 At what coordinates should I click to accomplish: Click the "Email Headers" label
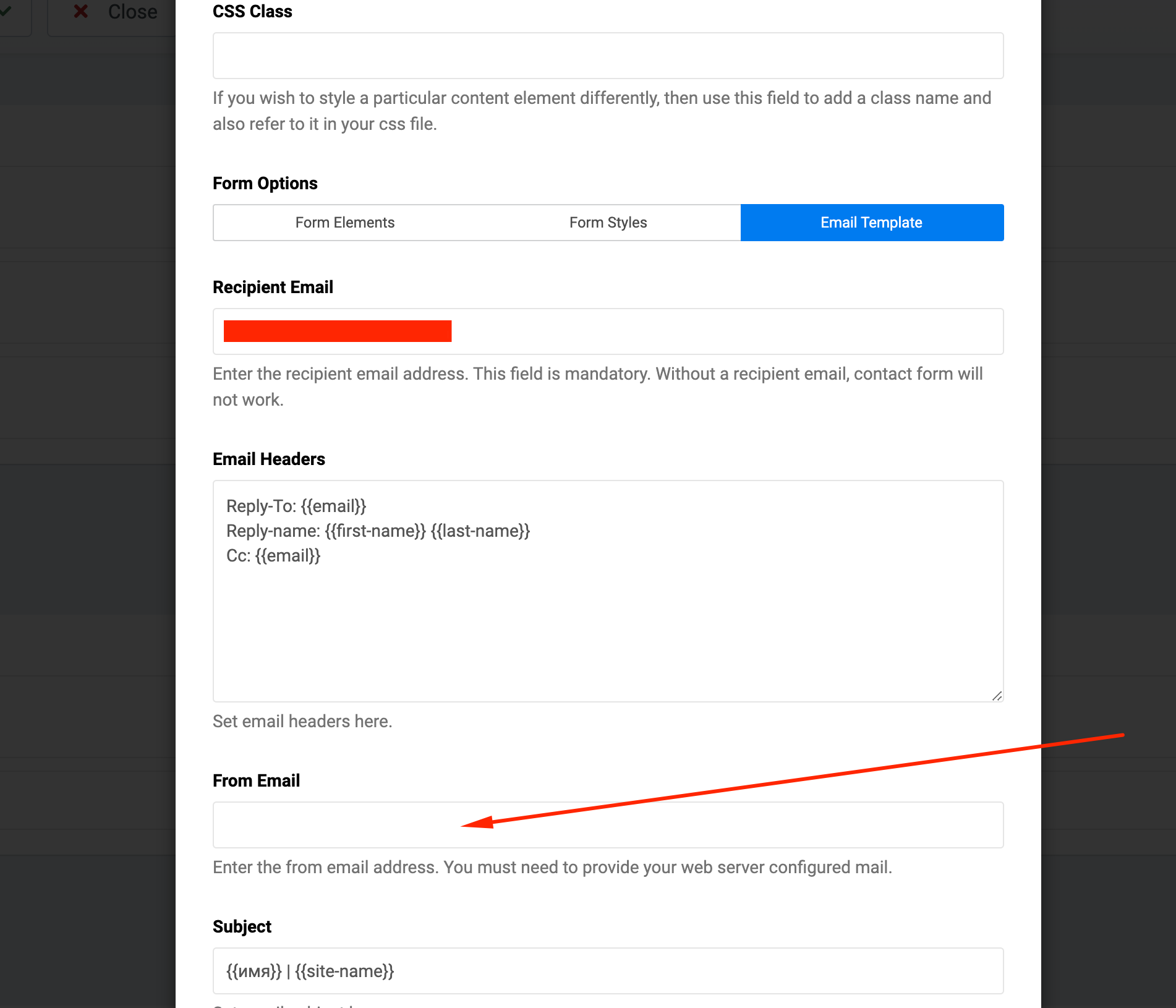click(x=268, y=459)
